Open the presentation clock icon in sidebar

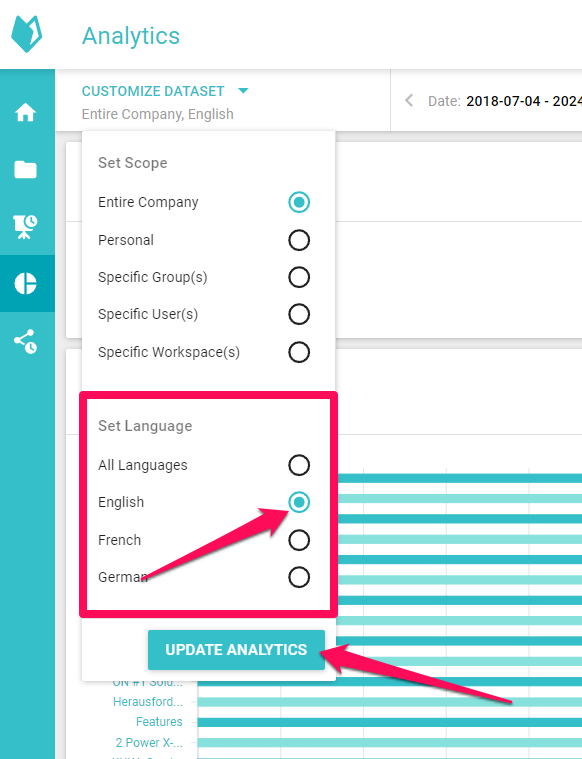point(25,227)
